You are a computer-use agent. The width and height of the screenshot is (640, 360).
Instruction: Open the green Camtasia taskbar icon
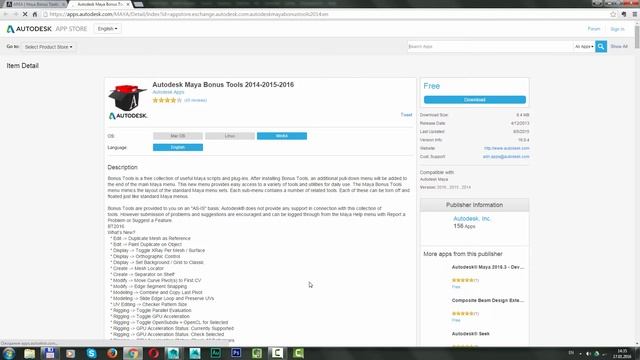[x=298, y=353]
